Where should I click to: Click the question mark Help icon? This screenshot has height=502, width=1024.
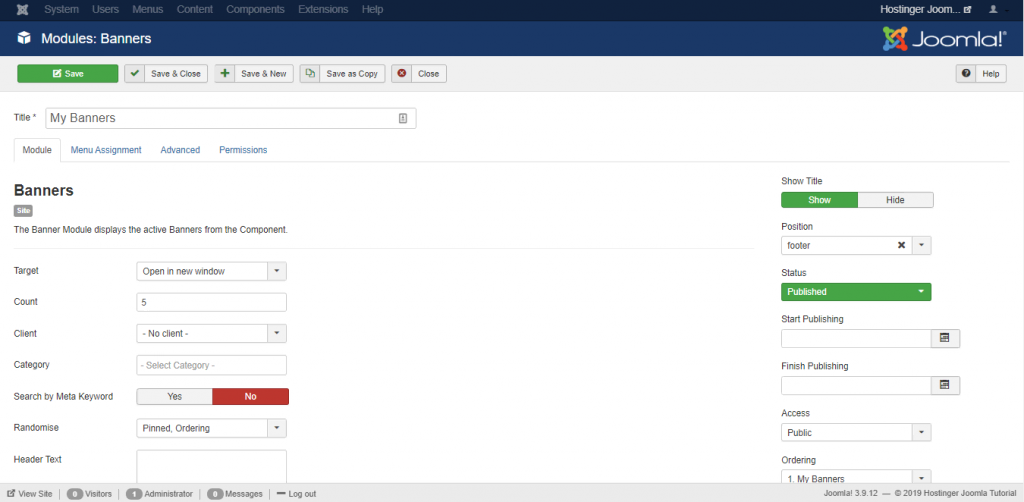[x=966, y=74]
